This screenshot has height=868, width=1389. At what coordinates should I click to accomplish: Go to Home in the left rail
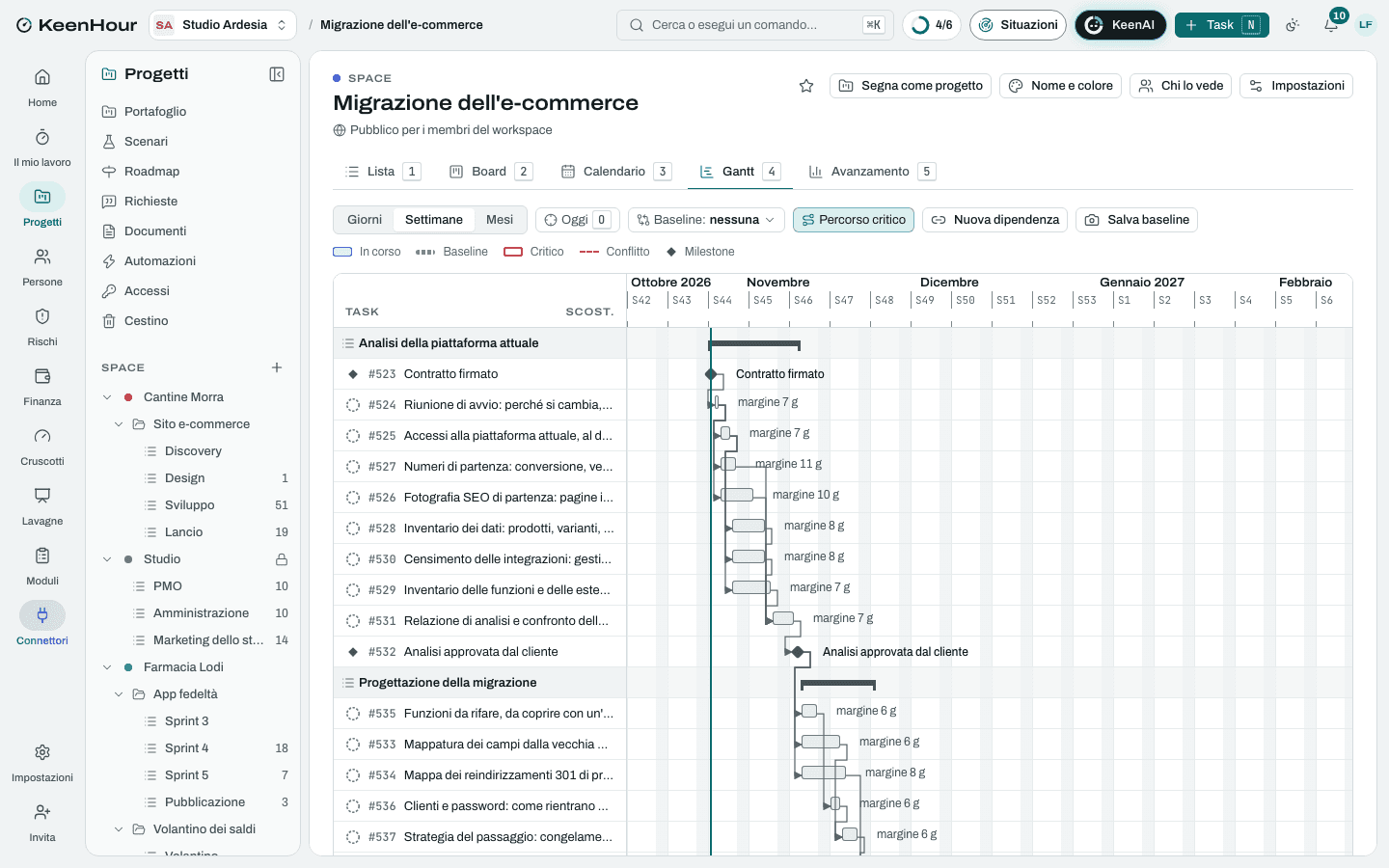click(x=42, y=88)
